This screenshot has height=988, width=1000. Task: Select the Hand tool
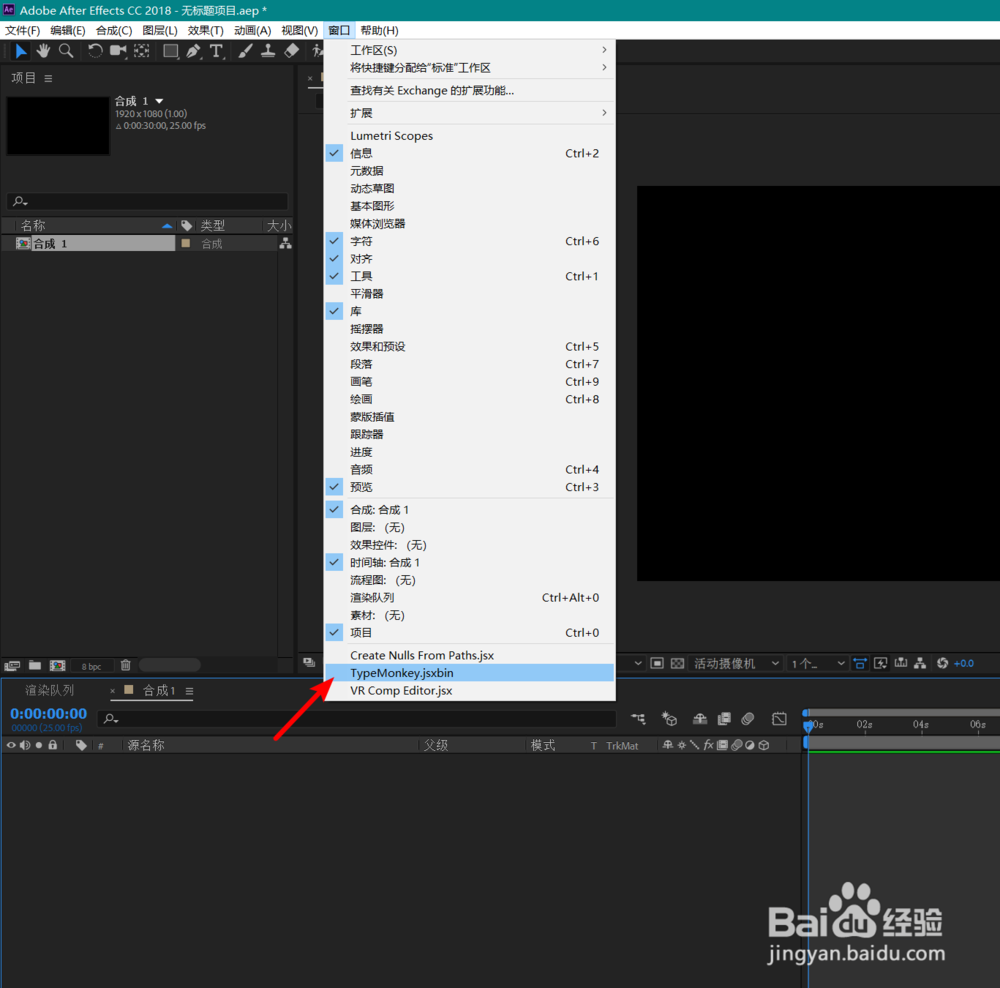[x=43, y=51]
